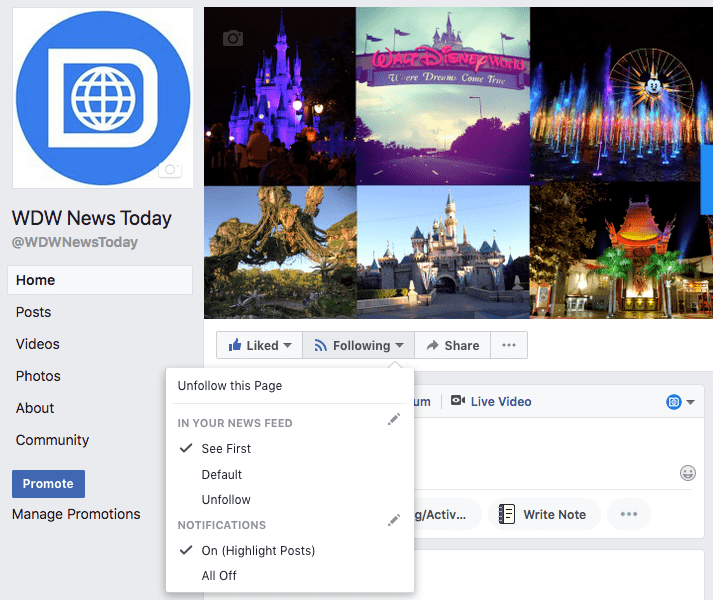Open the purple Cinderella Castle night photo
This screenshot has height=600, width=713.
(x=280, y=96)
